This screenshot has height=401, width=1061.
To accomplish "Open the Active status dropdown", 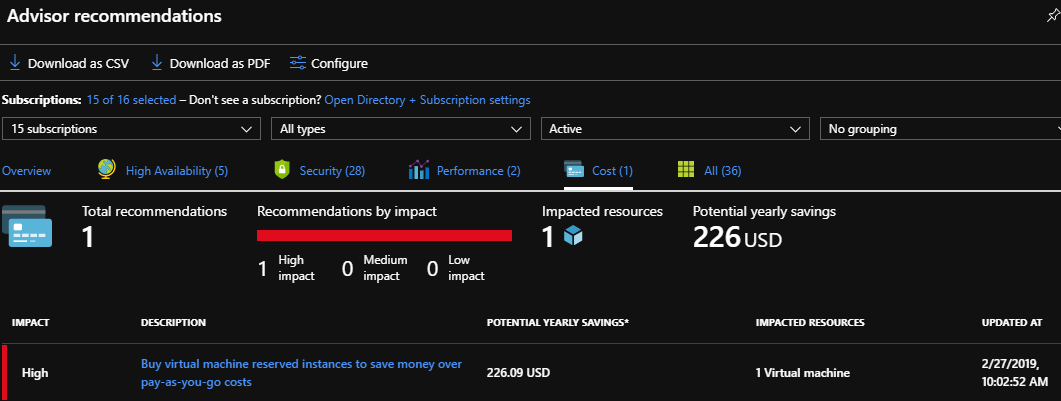I will point(675,129).
